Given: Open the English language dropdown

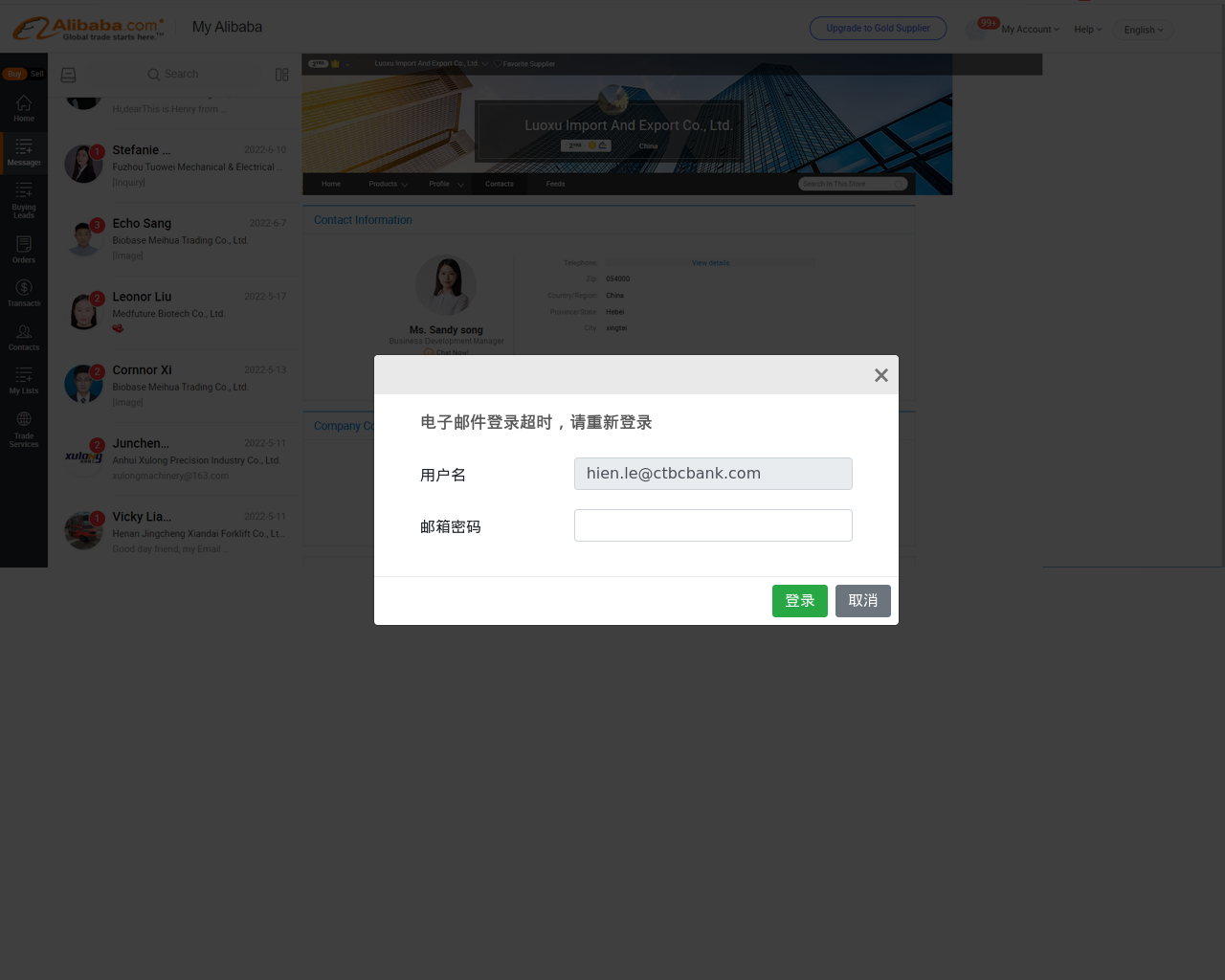Looking at the screenshot, I should pyautogui.click(x=1144, y=30).
